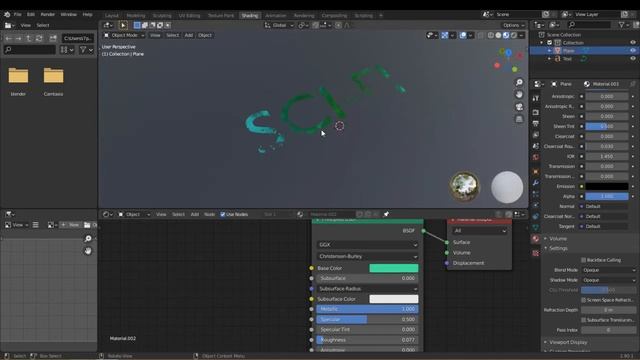Toggle the Collection exclude checkbox in outliner
This screenshot has width=640, height=360.
(x=549, y=42)
